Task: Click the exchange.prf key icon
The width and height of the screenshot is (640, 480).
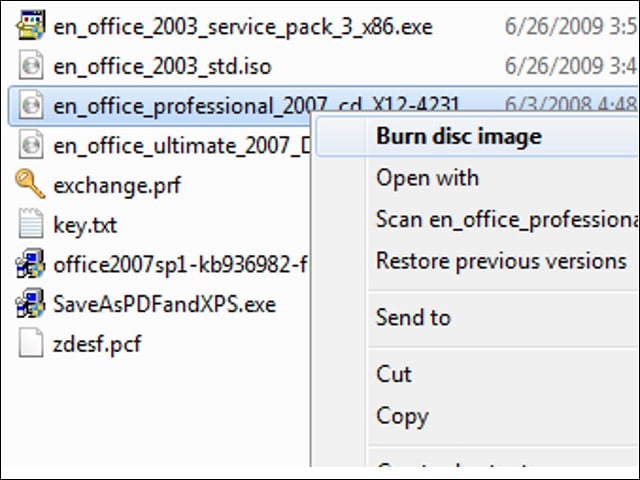Action: 30,184
